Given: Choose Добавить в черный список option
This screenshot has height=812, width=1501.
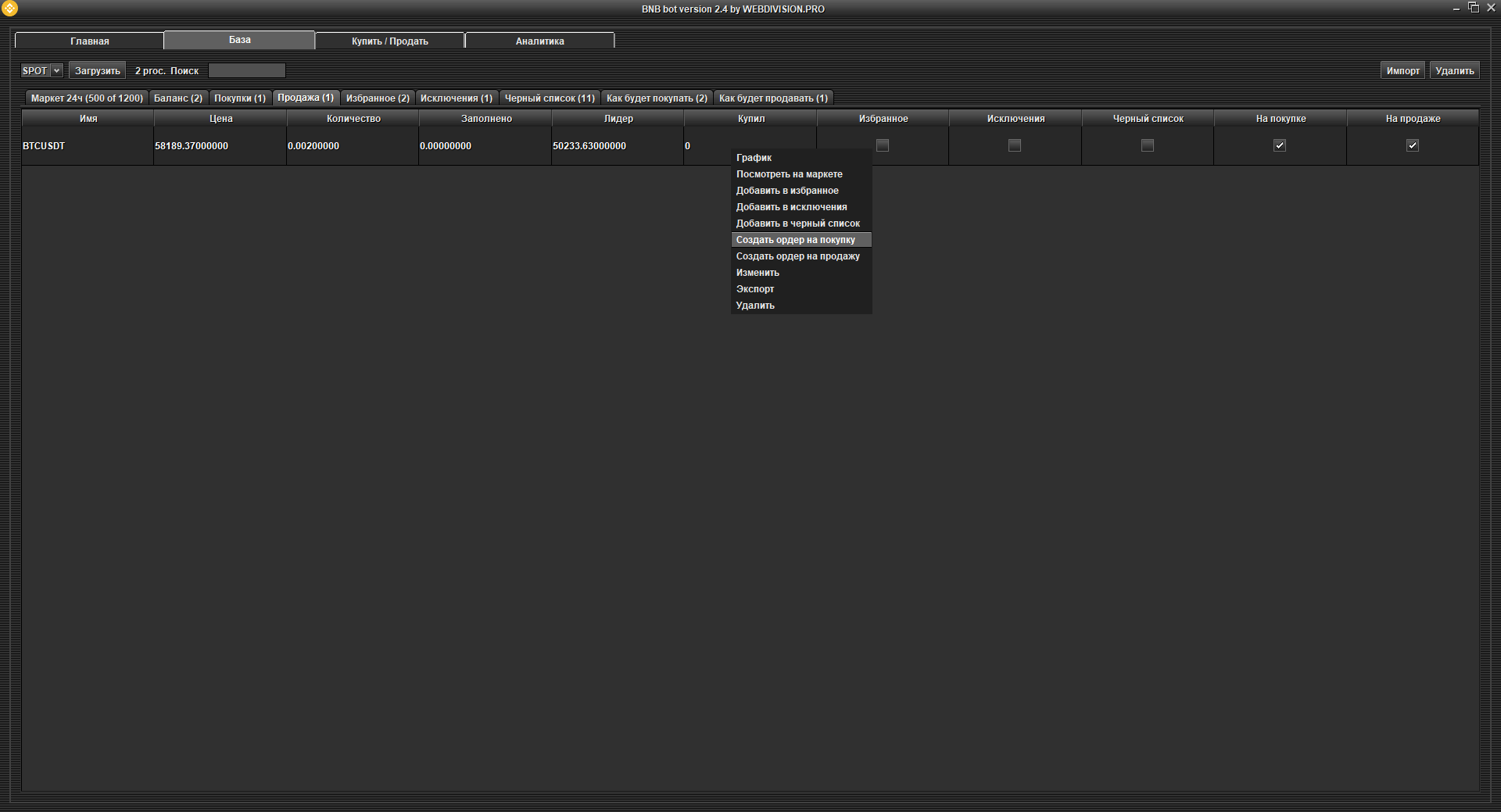Looking at the screenshot, I should tap(797, 224).
